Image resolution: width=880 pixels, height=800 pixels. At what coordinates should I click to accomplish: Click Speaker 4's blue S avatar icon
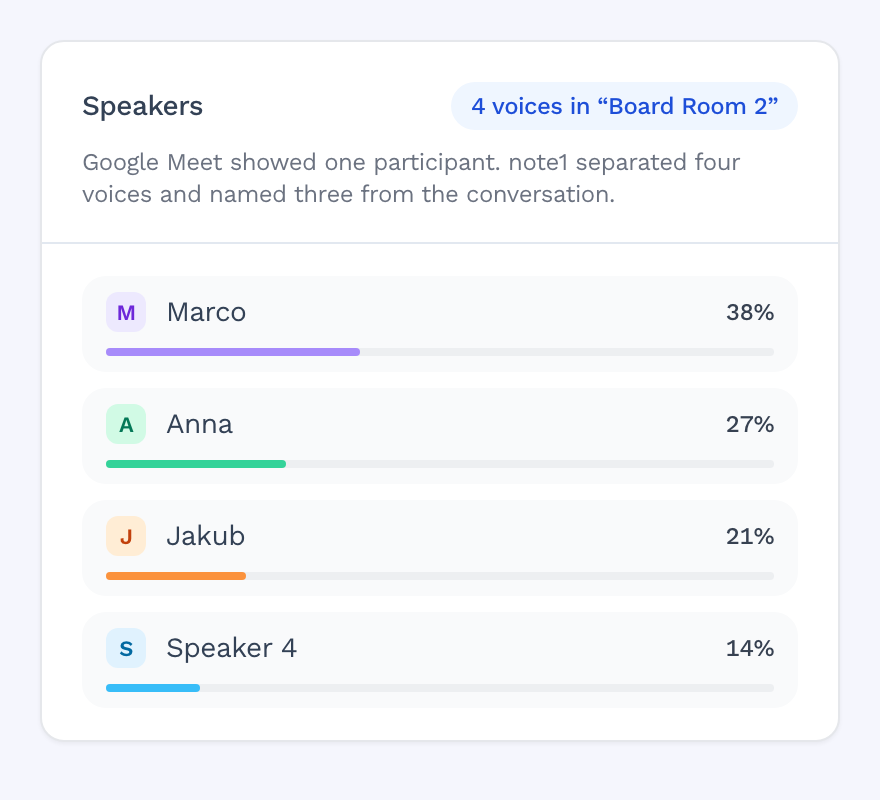coord(126,648)
